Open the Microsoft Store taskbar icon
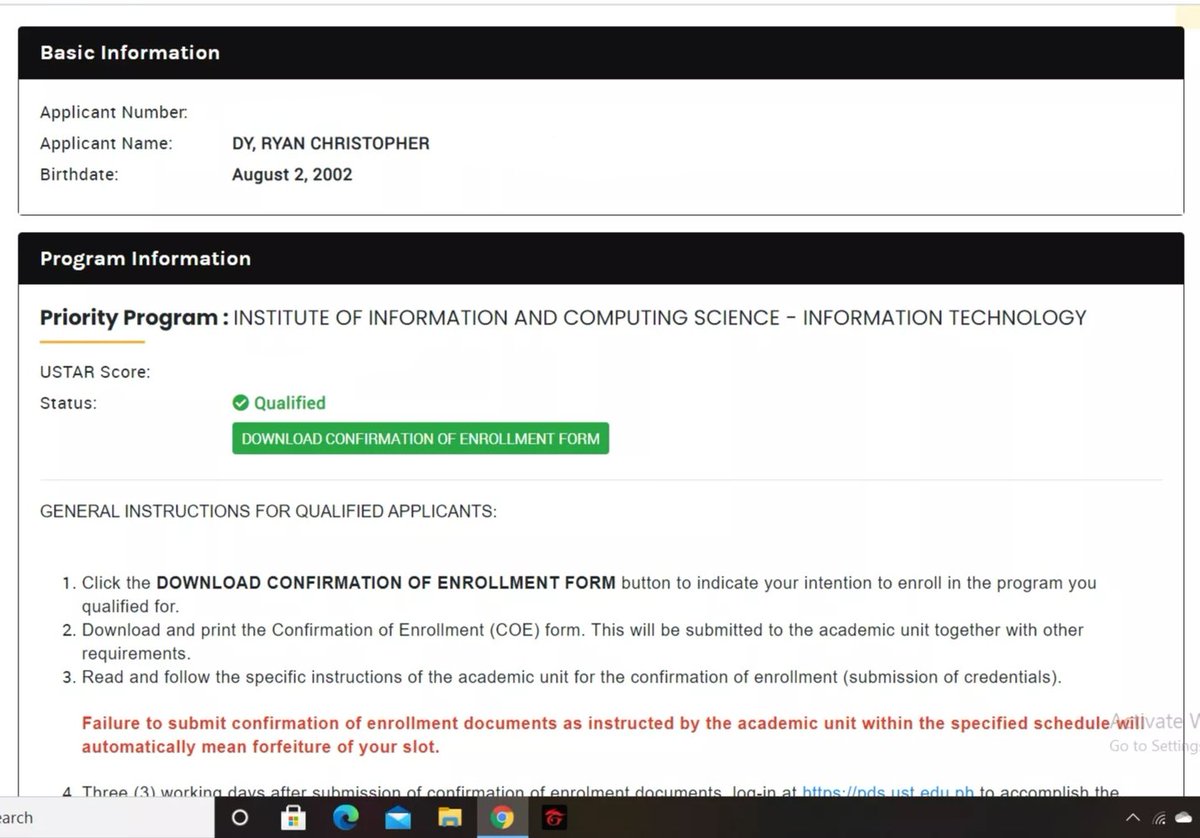The height and width of the screenshot is (838, 1200). (294, 818)
